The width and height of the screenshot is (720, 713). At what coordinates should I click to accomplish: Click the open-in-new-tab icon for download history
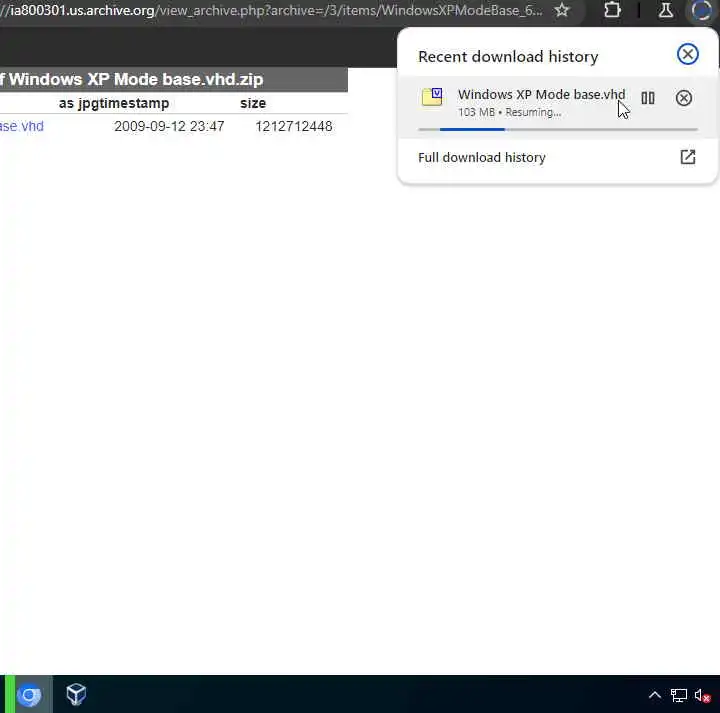coord(687,157)
